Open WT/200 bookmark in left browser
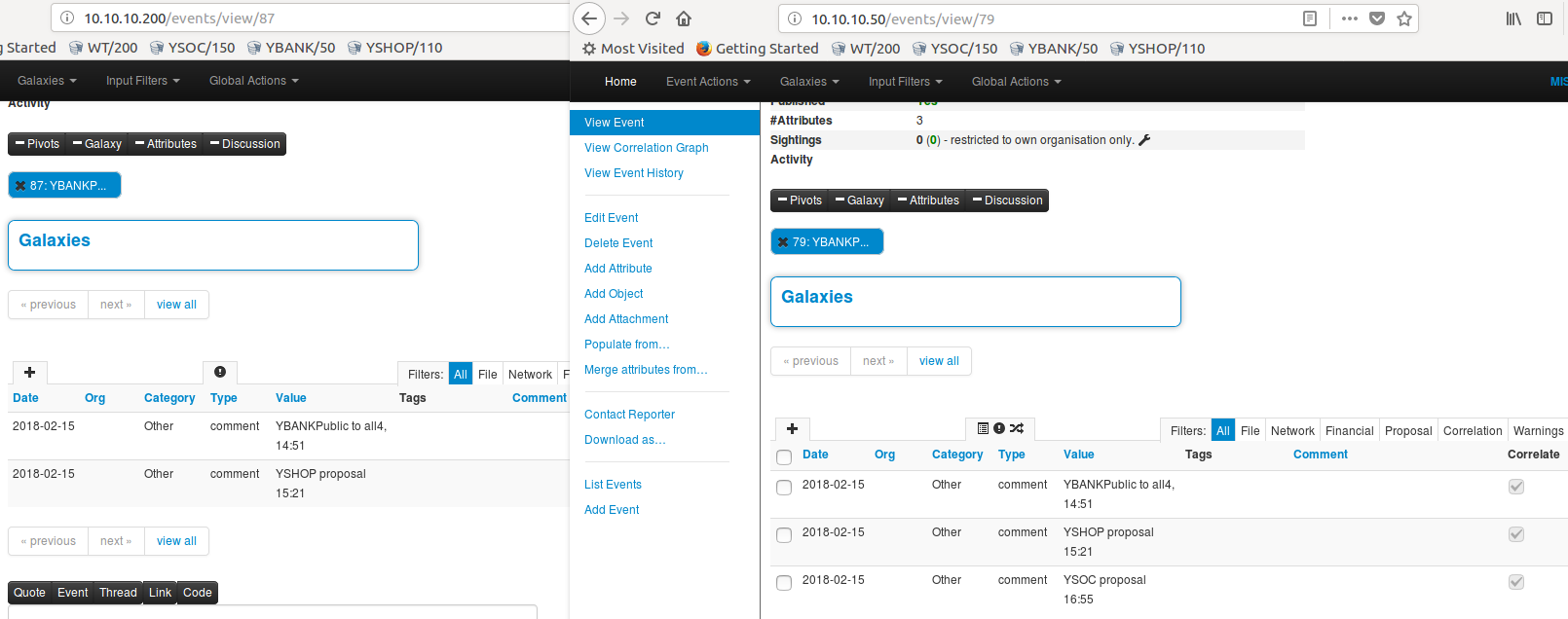The image size is (1568, 619). coord(103,48)
